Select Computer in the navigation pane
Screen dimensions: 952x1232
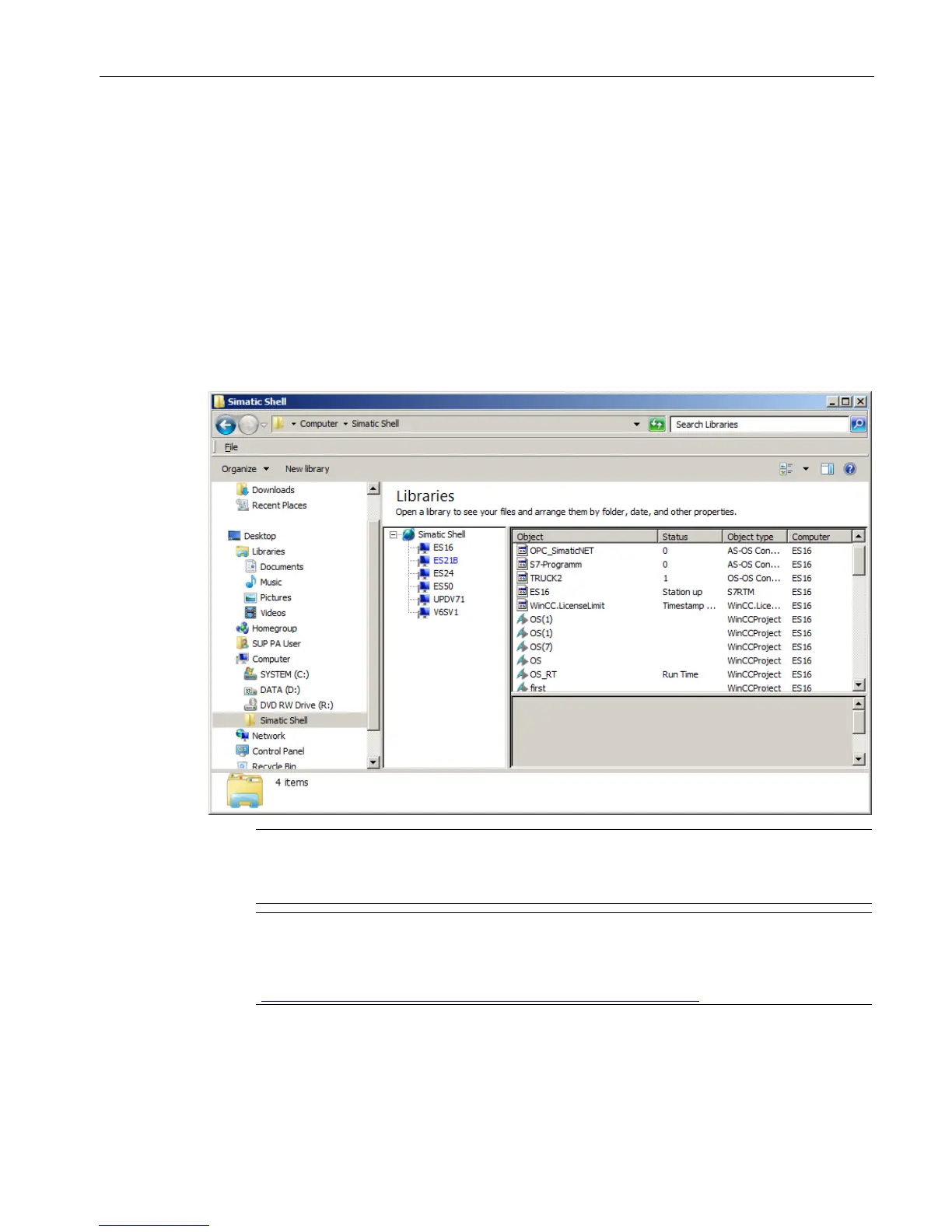[264, 659]
